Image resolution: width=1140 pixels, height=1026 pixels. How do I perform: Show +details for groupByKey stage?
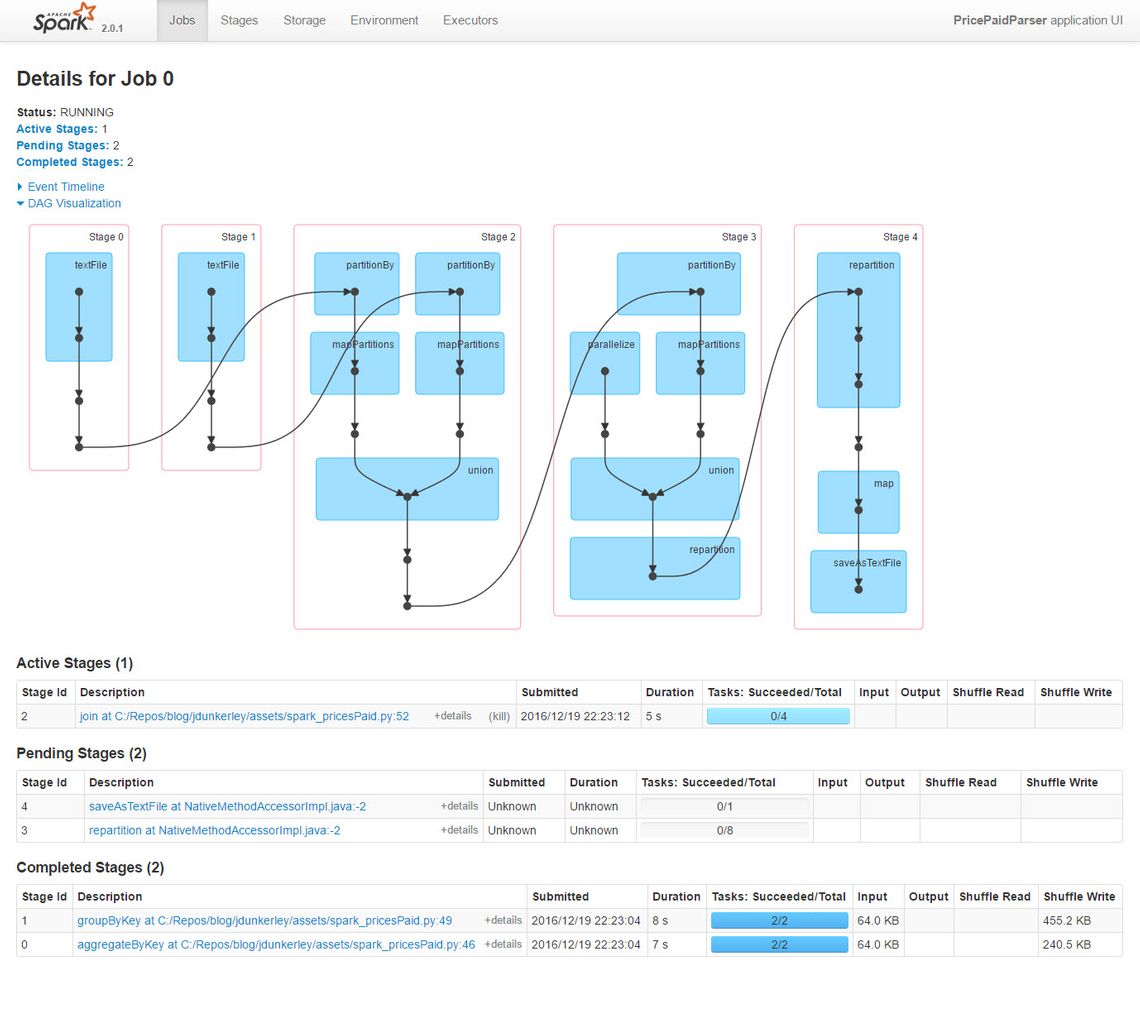click(503, 920)
